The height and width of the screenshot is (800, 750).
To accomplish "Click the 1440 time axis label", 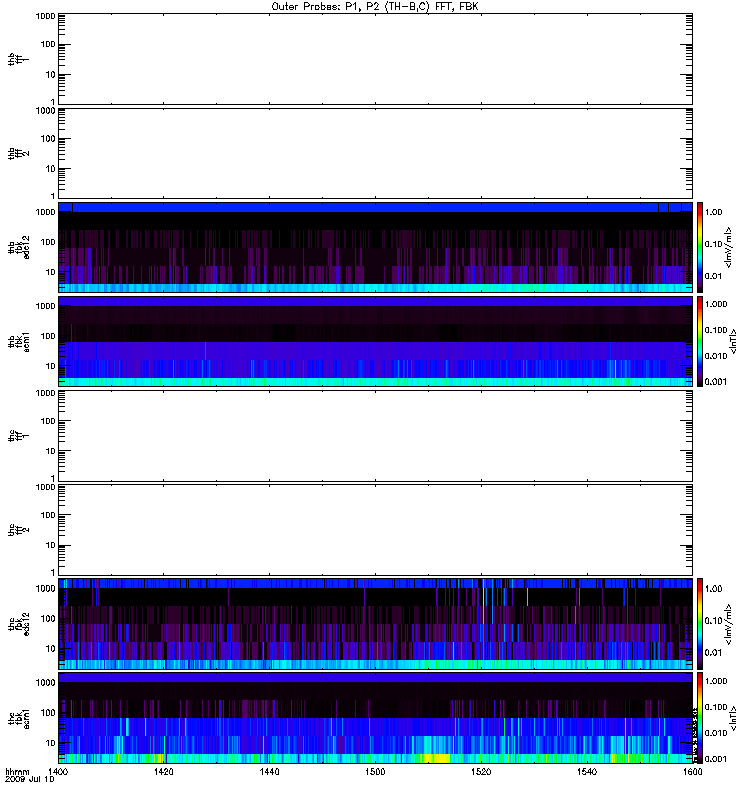I will coord(269,771).
